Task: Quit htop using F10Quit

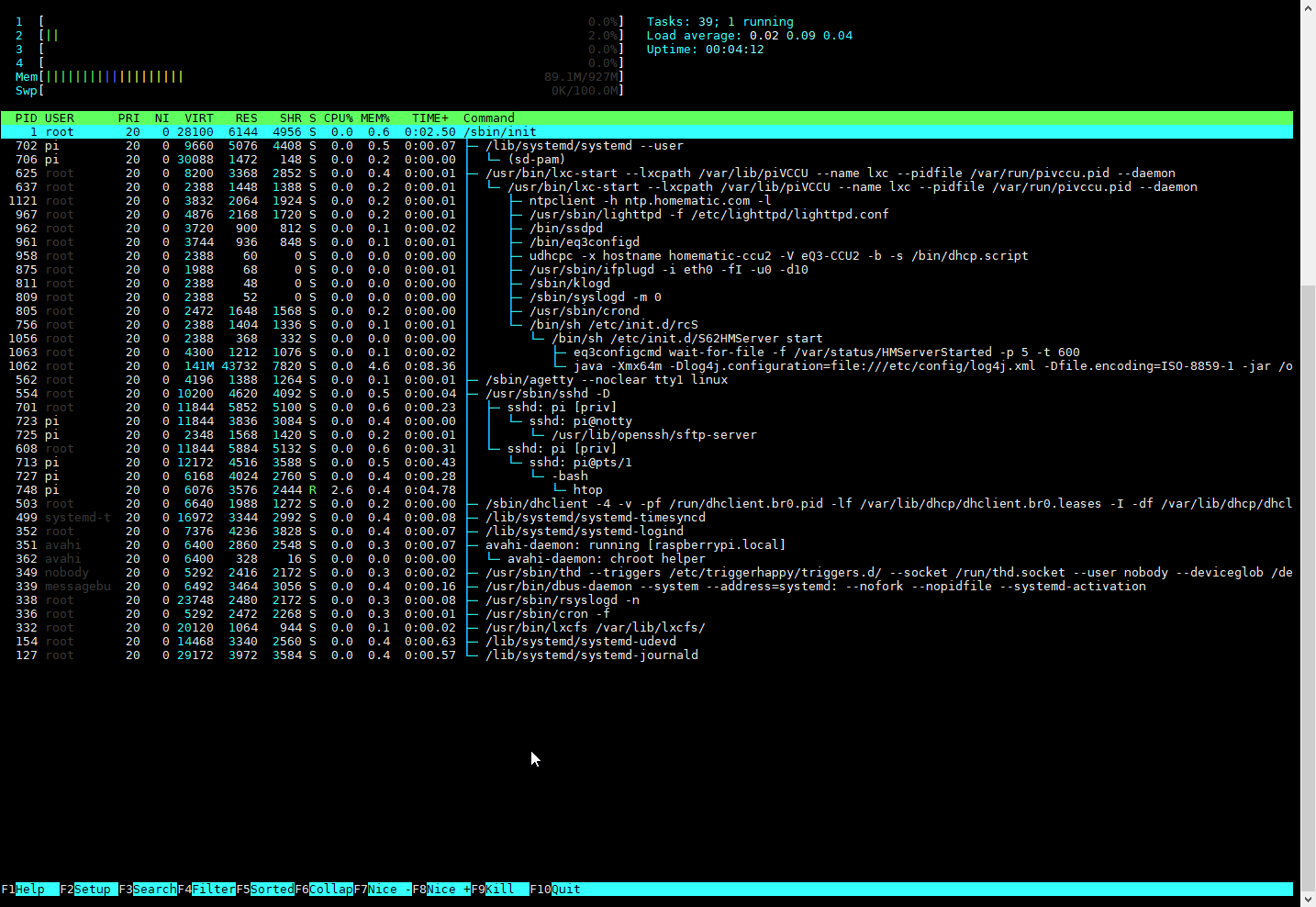Action: pyautogui.click(x=555, y=889)
